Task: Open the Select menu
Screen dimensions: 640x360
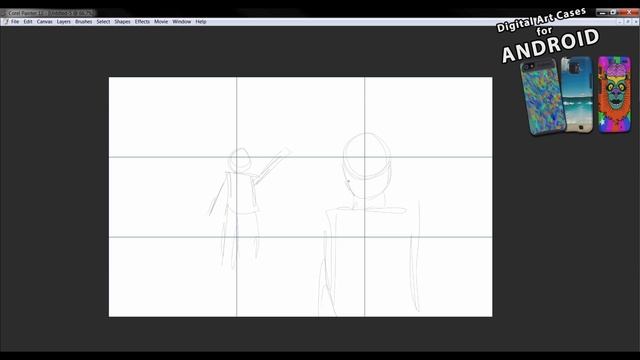Action: point(103,22)
